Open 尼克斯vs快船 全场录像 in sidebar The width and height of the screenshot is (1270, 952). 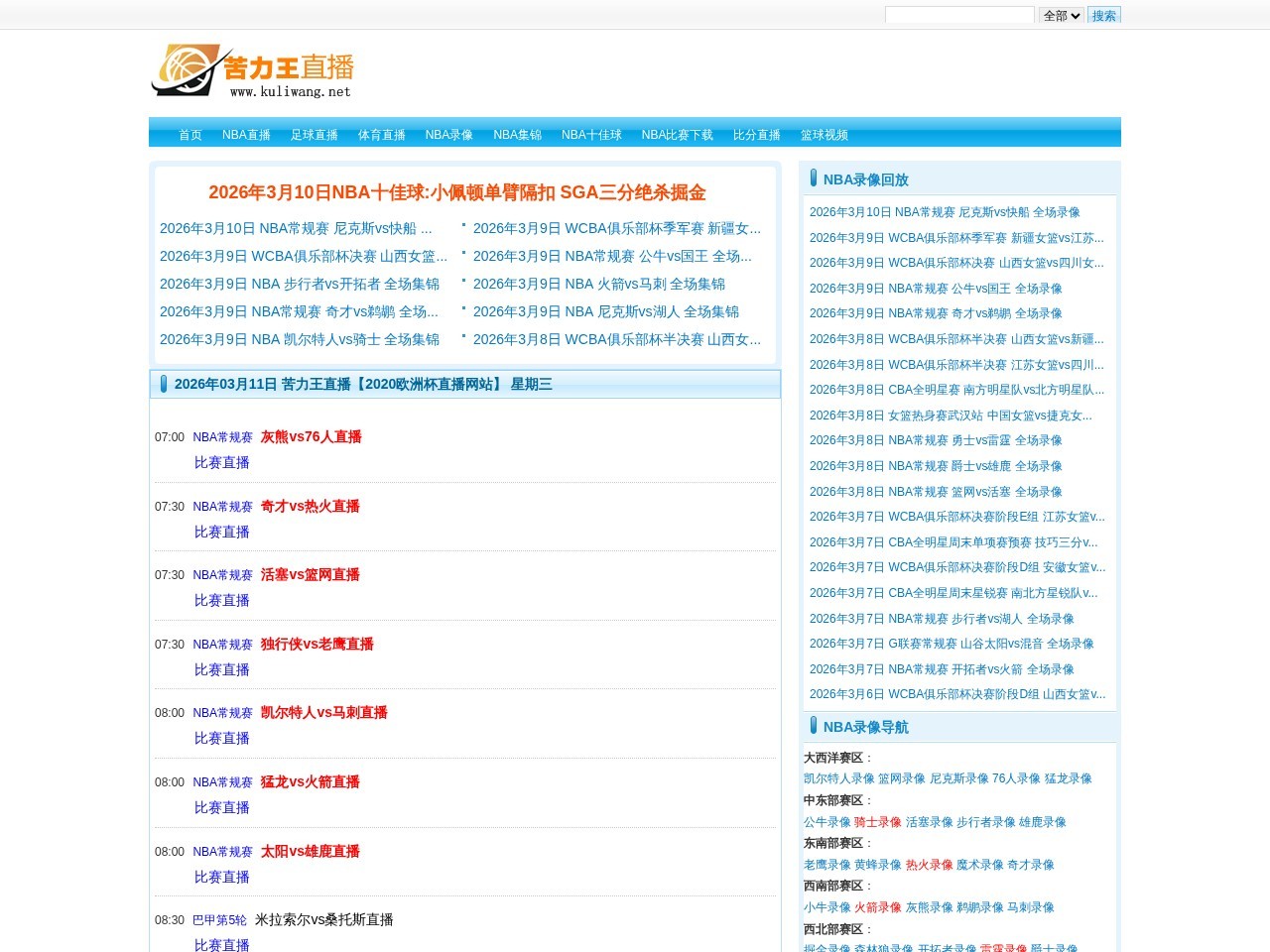(x=945, y=212)
